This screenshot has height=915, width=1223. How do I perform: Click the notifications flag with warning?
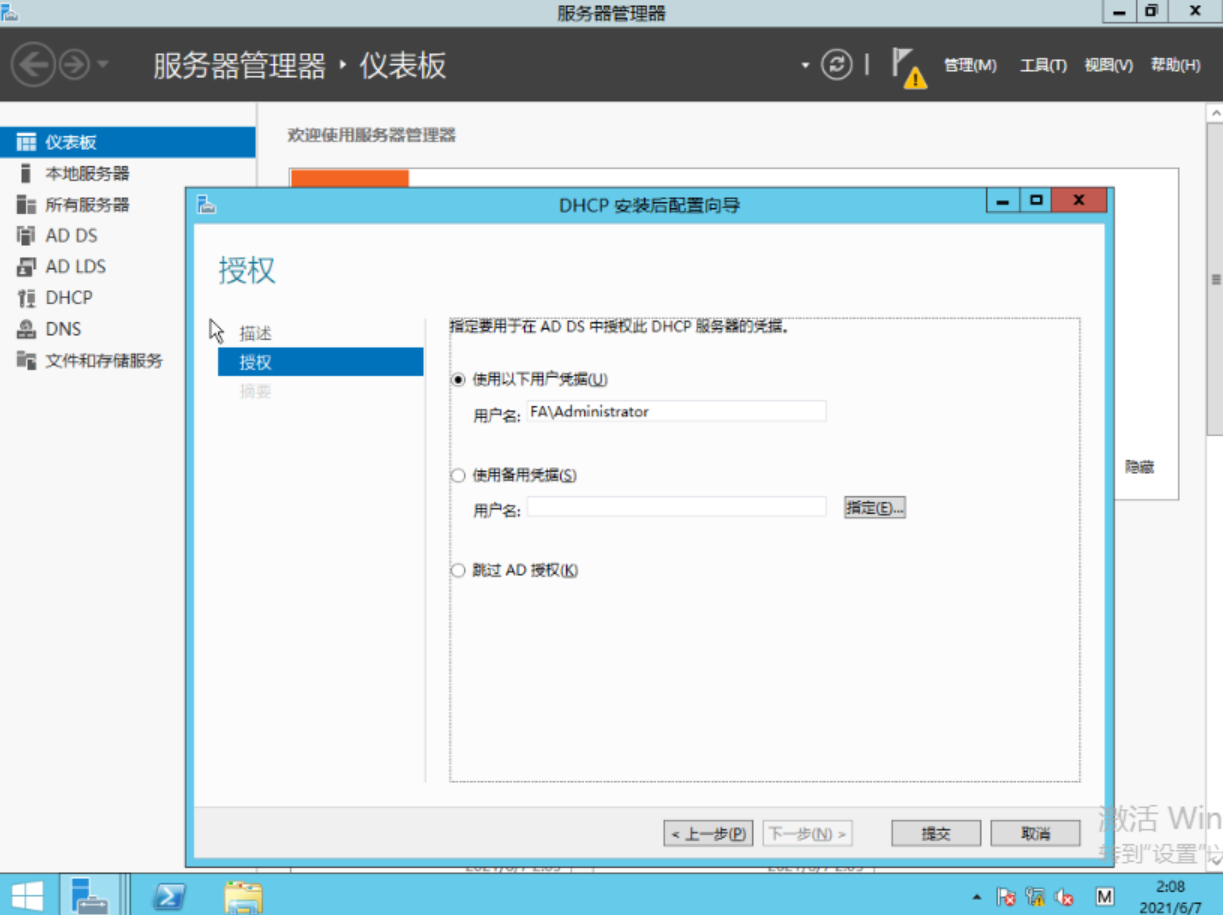click(x=905, y=65)
